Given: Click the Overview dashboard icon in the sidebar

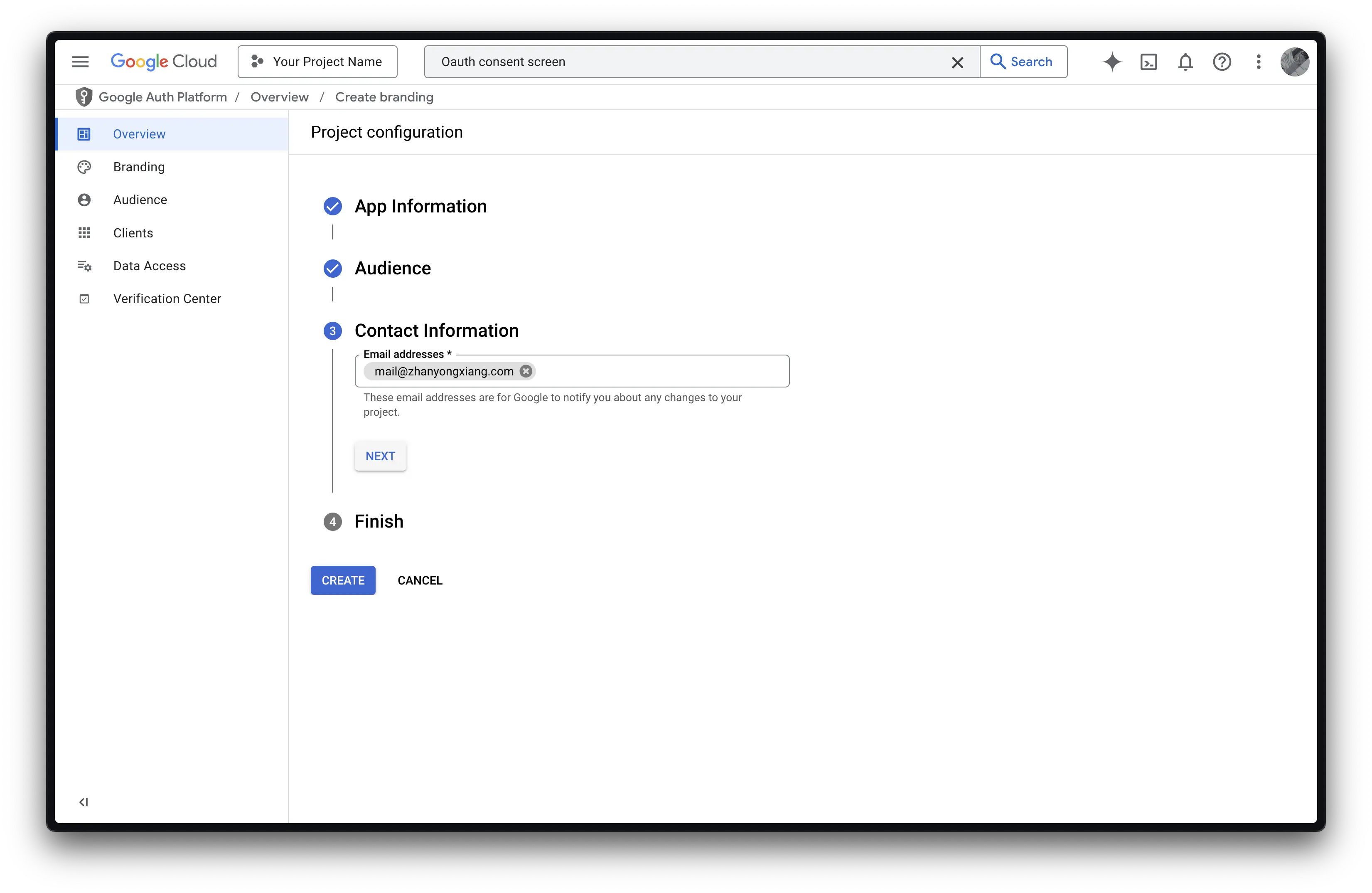Looking at the screenshot, I should tap(84, 134).
